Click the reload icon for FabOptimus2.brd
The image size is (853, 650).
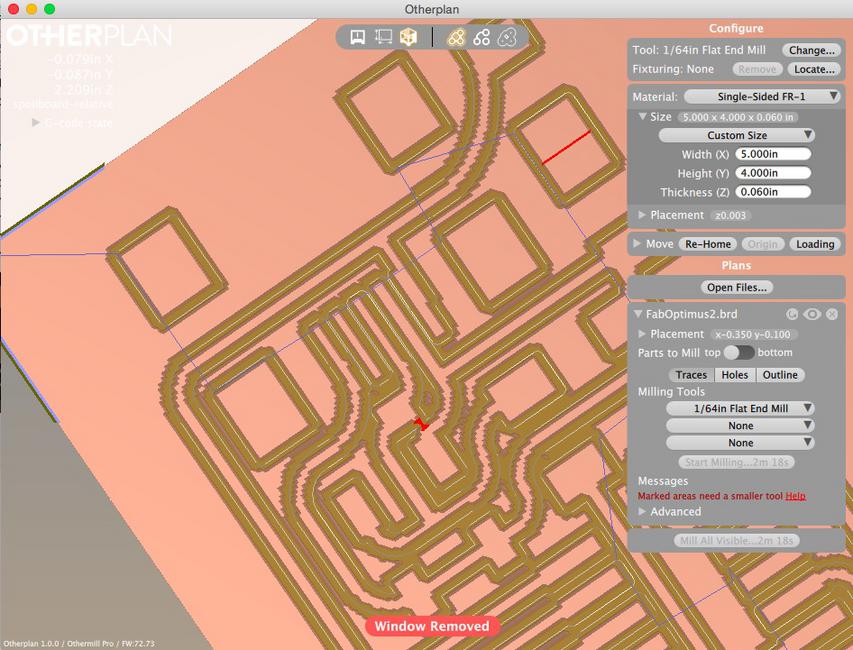792,314
